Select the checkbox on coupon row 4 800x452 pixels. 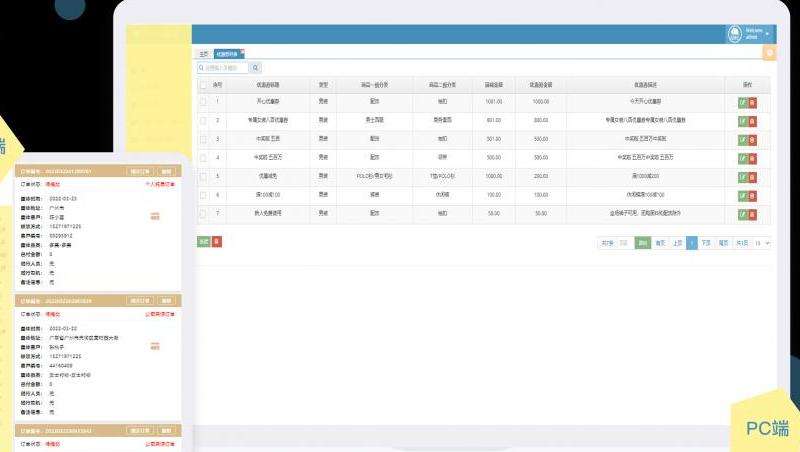tap(203, 158)
